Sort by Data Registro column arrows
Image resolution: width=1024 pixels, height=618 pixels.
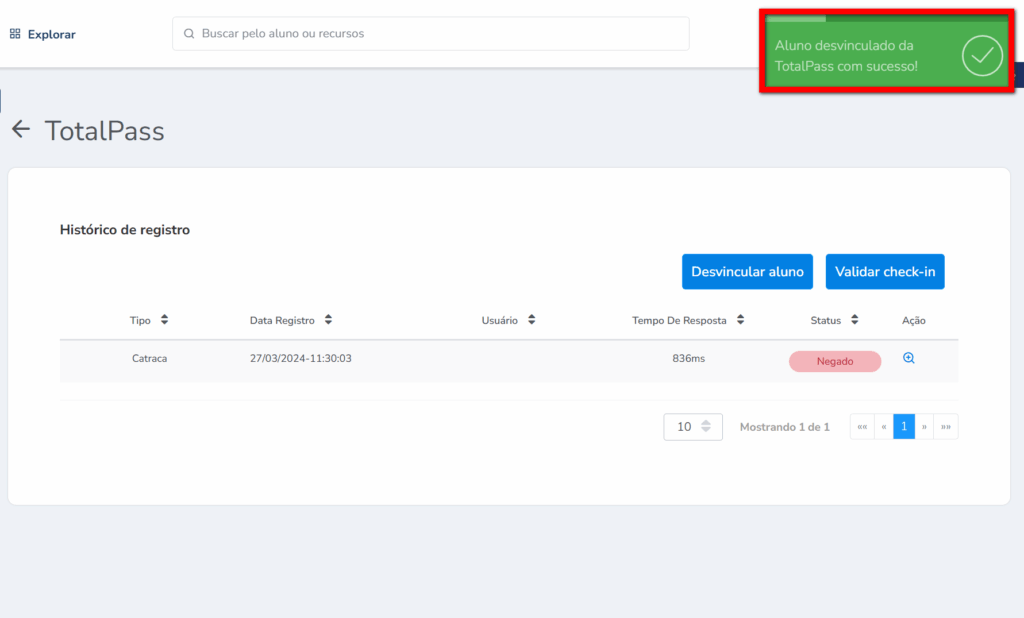pos(328,320)
